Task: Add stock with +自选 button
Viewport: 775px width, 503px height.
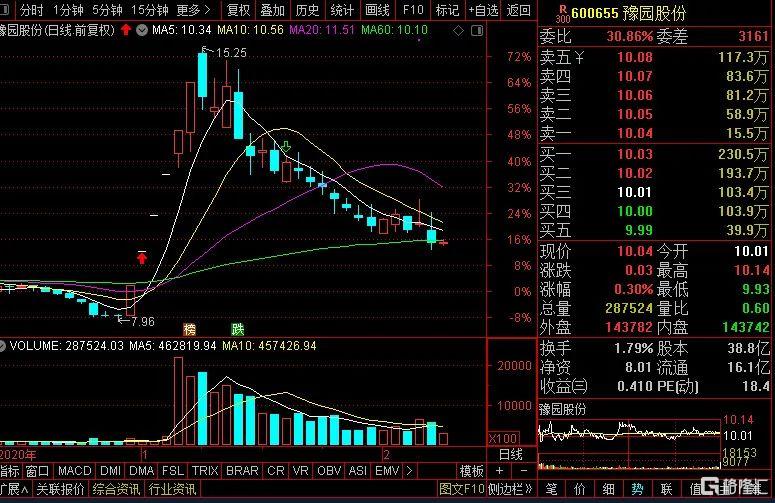Action: click(483, 10)
